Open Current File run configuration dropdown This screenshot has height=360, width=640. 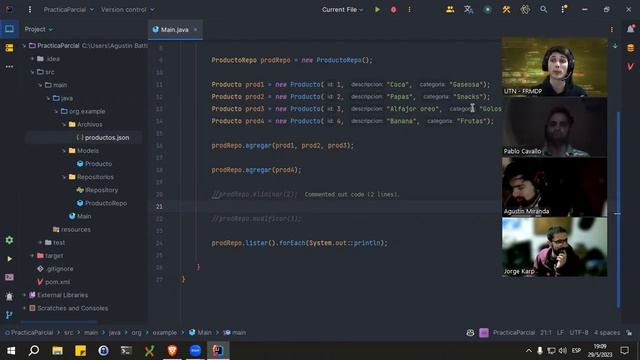342,9
